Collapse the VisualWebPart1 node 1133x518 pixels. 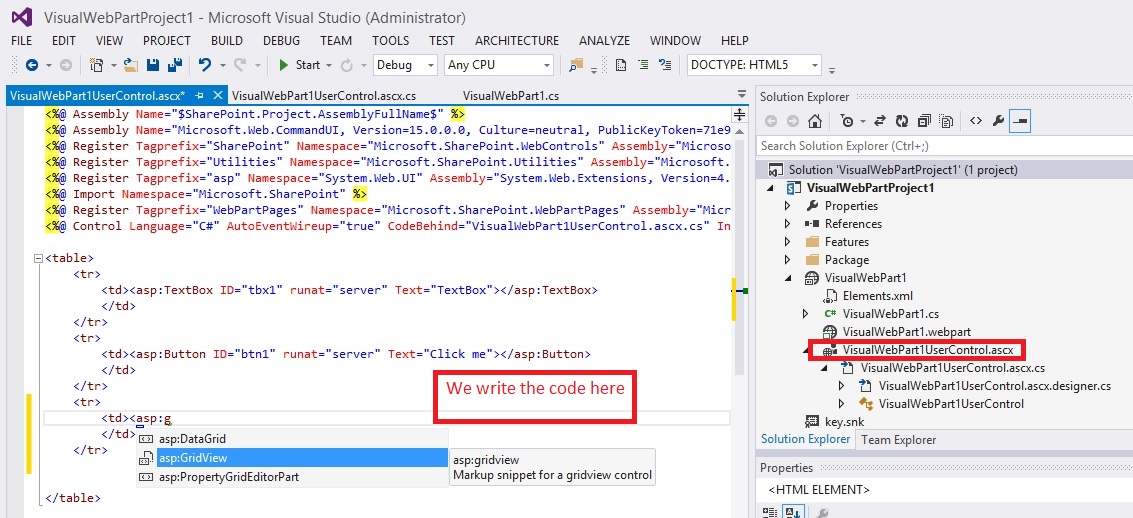(788, 278)
